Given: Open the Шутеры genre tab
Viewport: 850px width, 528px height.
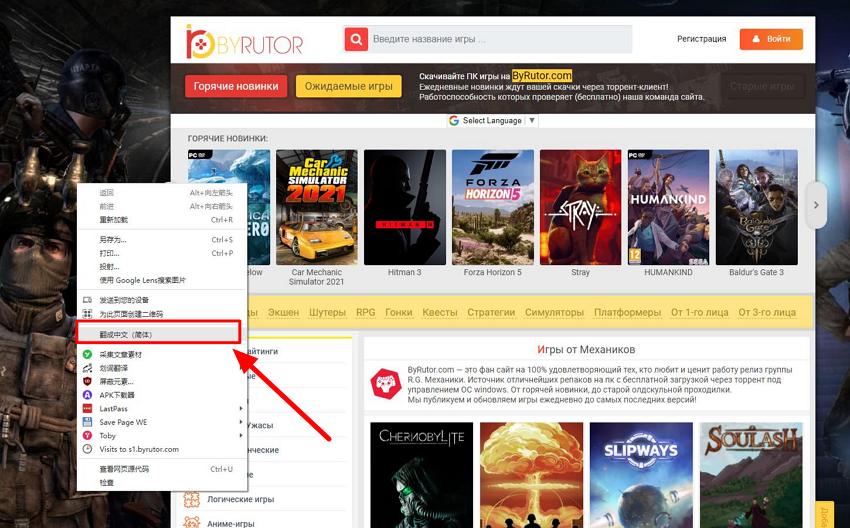Looking at the screenshot, I should pyautogui.click(x=327, y=313).
